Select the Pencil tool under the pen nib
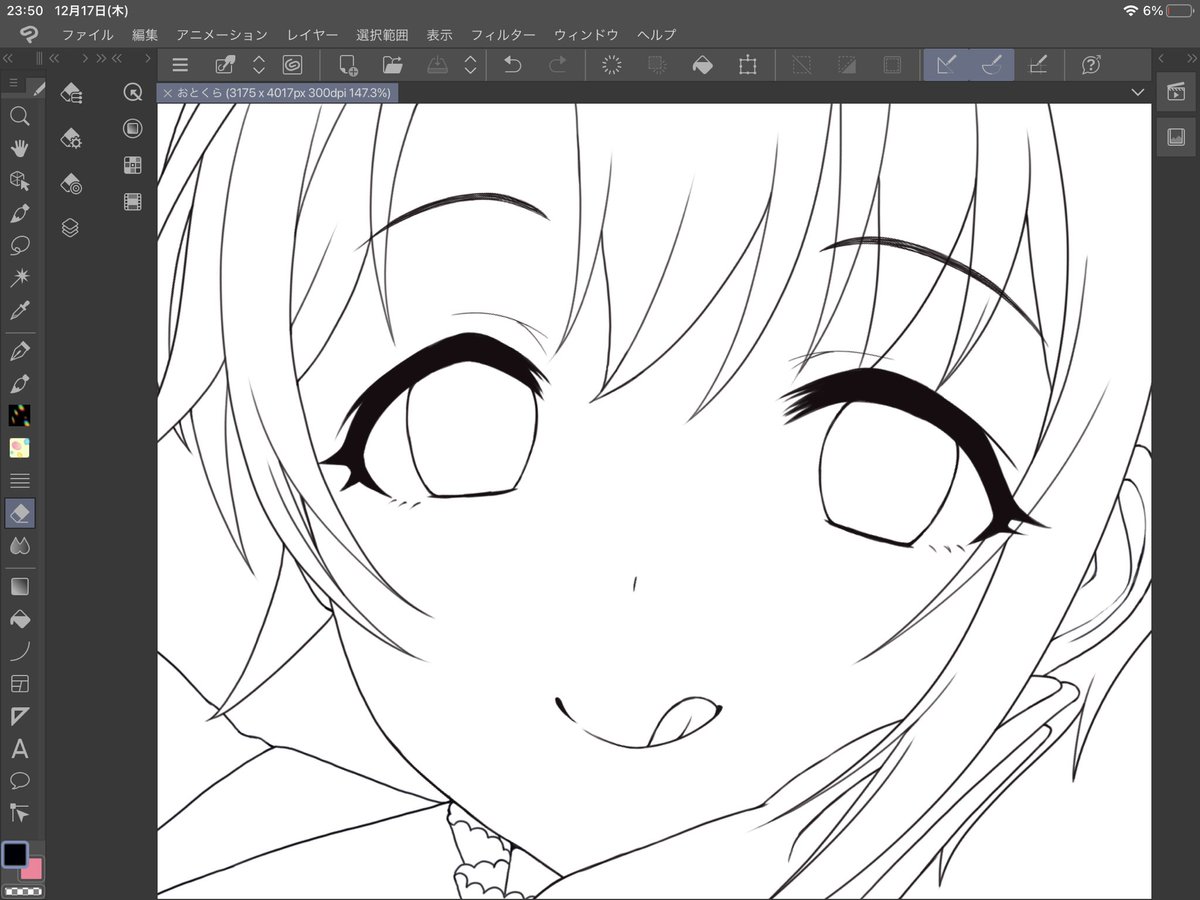1200x900 pixels. coord(19,383)
